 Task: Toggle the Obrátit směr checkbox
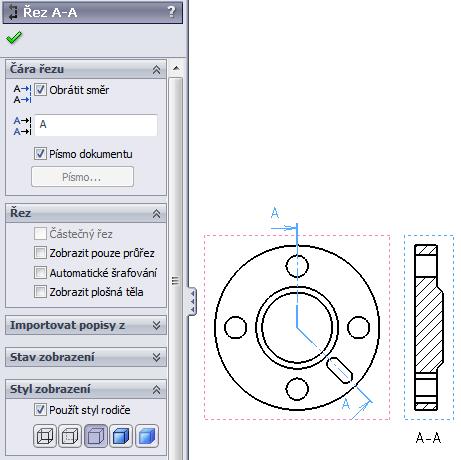pyautogui.click(x=40, y=90)
